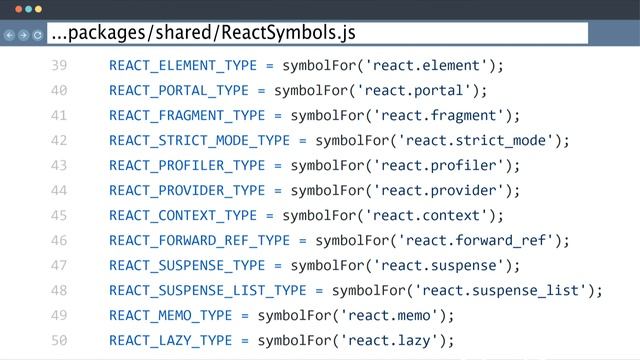The height and width of the screenshot is (360, 640).
Task: Click the browser reload button
Action: click(x=37, y=35)
